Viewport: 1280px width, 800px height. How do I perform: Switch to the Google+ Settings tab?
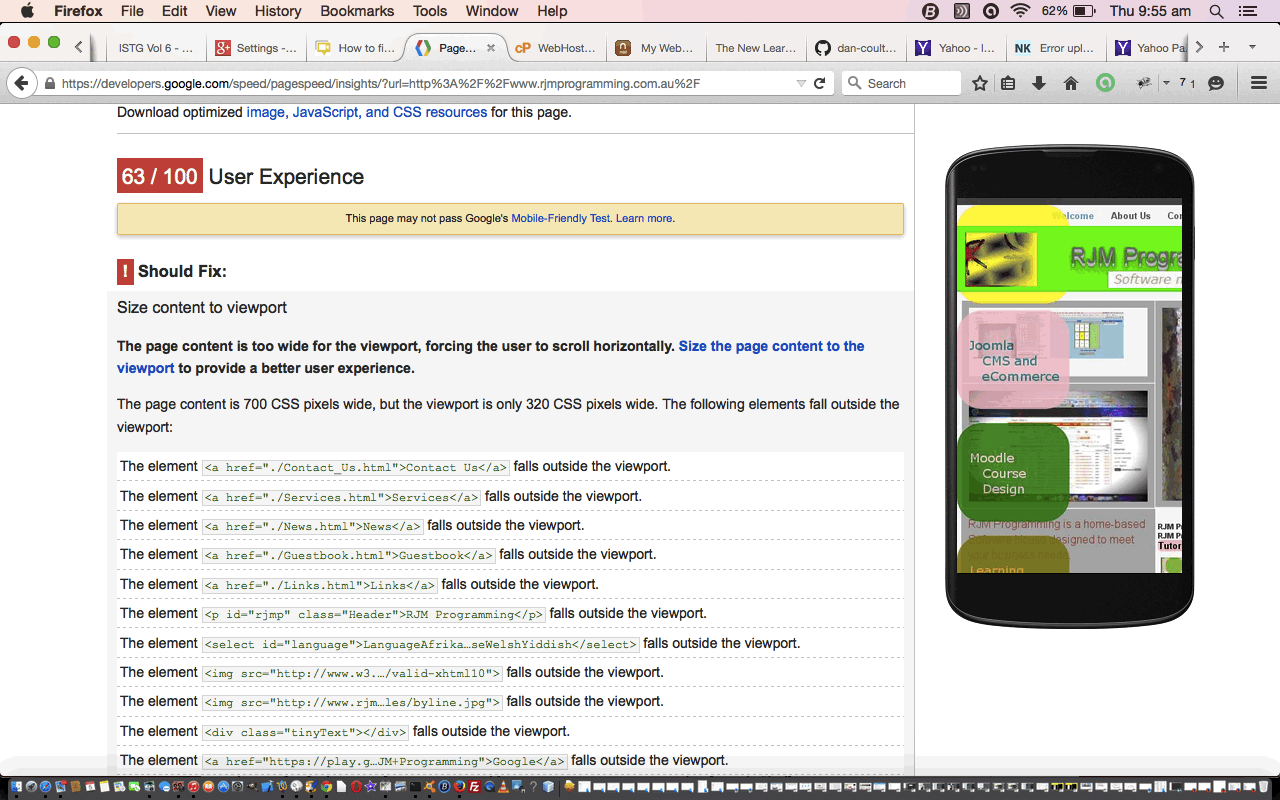256,48
